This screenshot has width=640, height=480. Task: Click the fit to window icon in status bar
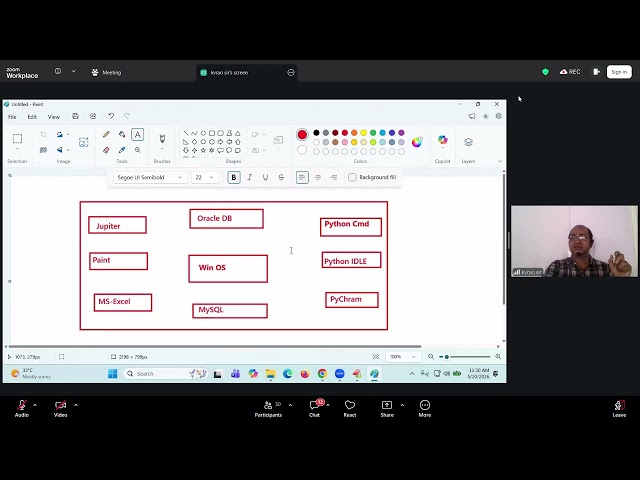pyautogui.click(x=376, y=357)
